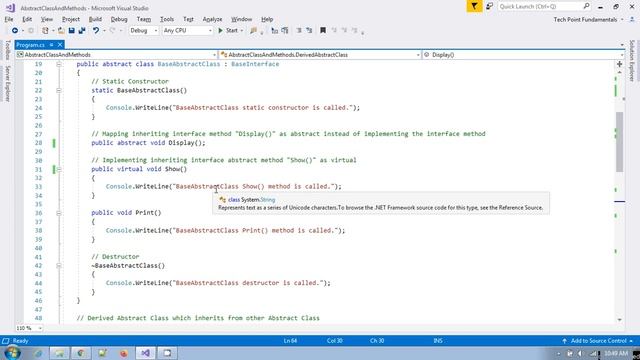Open the Server Explorer side panel tab
640x360 pixels.
point(7,84)
